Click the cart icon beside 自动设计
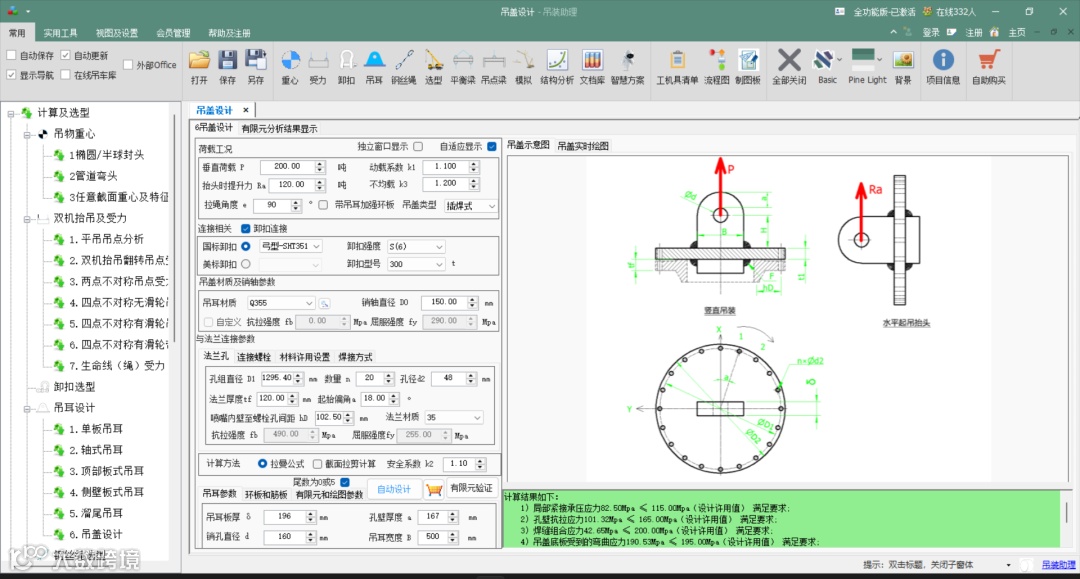 tap(434, 489)
